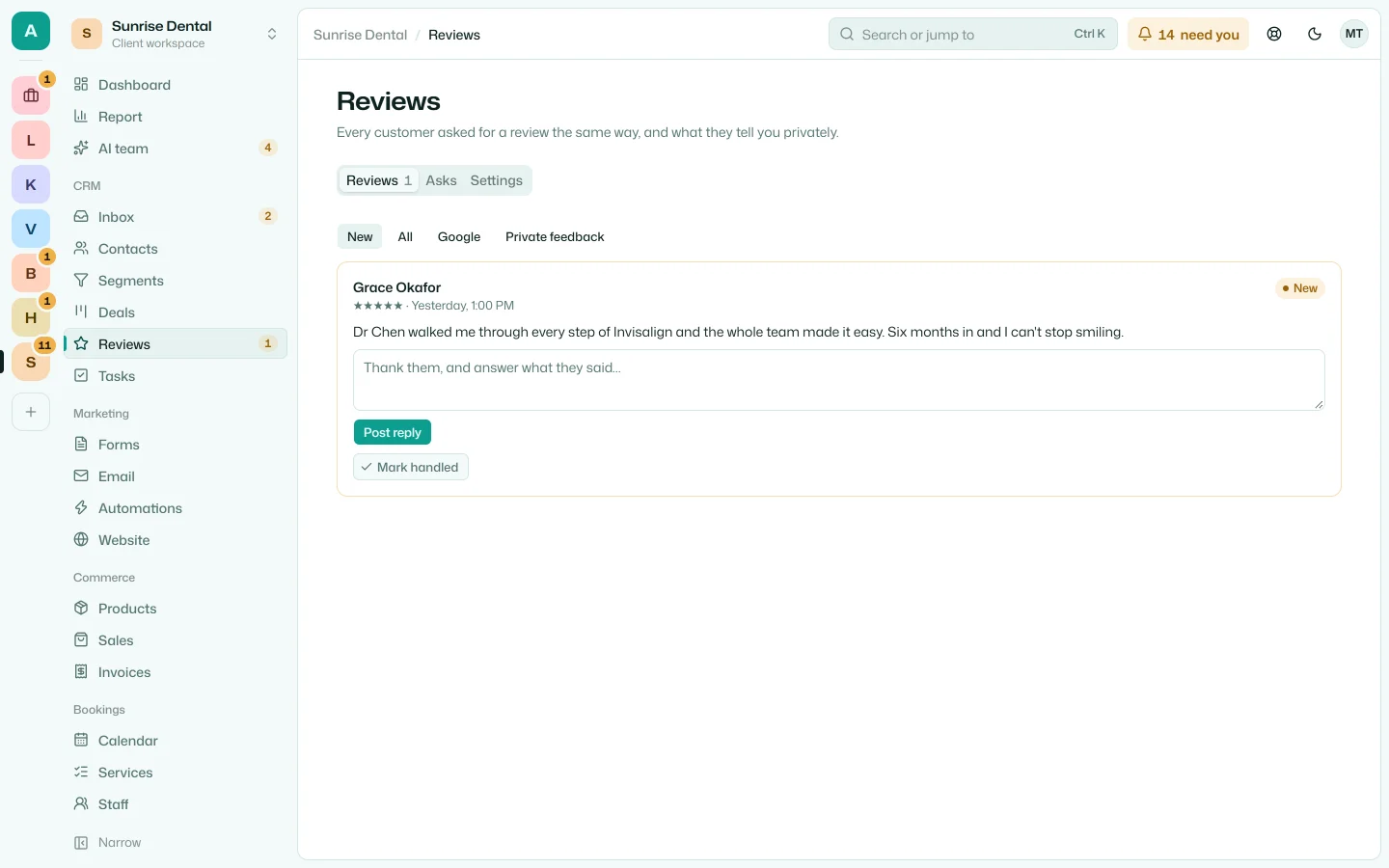Click Sunrise Dental breadcrumb link

click(361, 35)
